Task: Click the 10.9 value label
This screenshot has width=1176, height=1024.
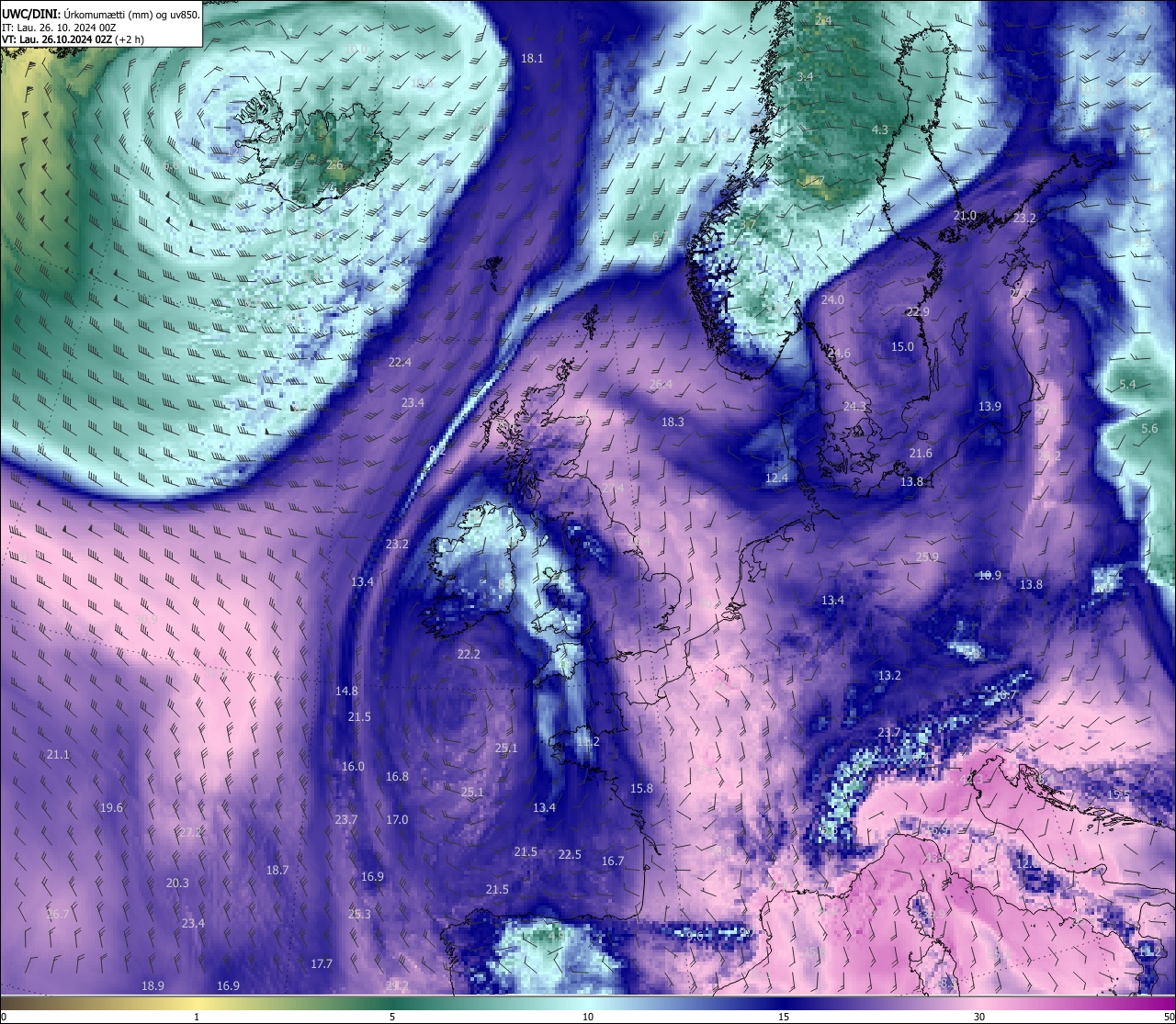Action: pos(989,575)
